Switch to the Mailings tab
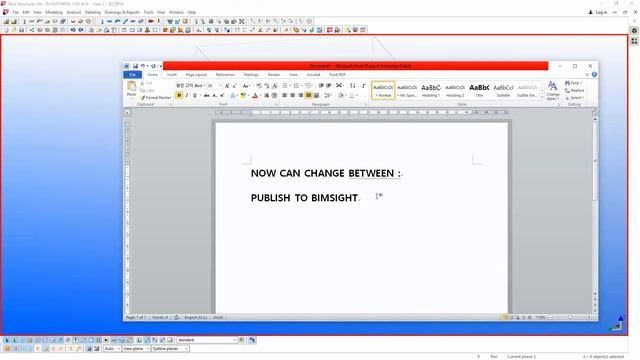Viewport: 640px width, 360px height. click(x=251, y=75)
